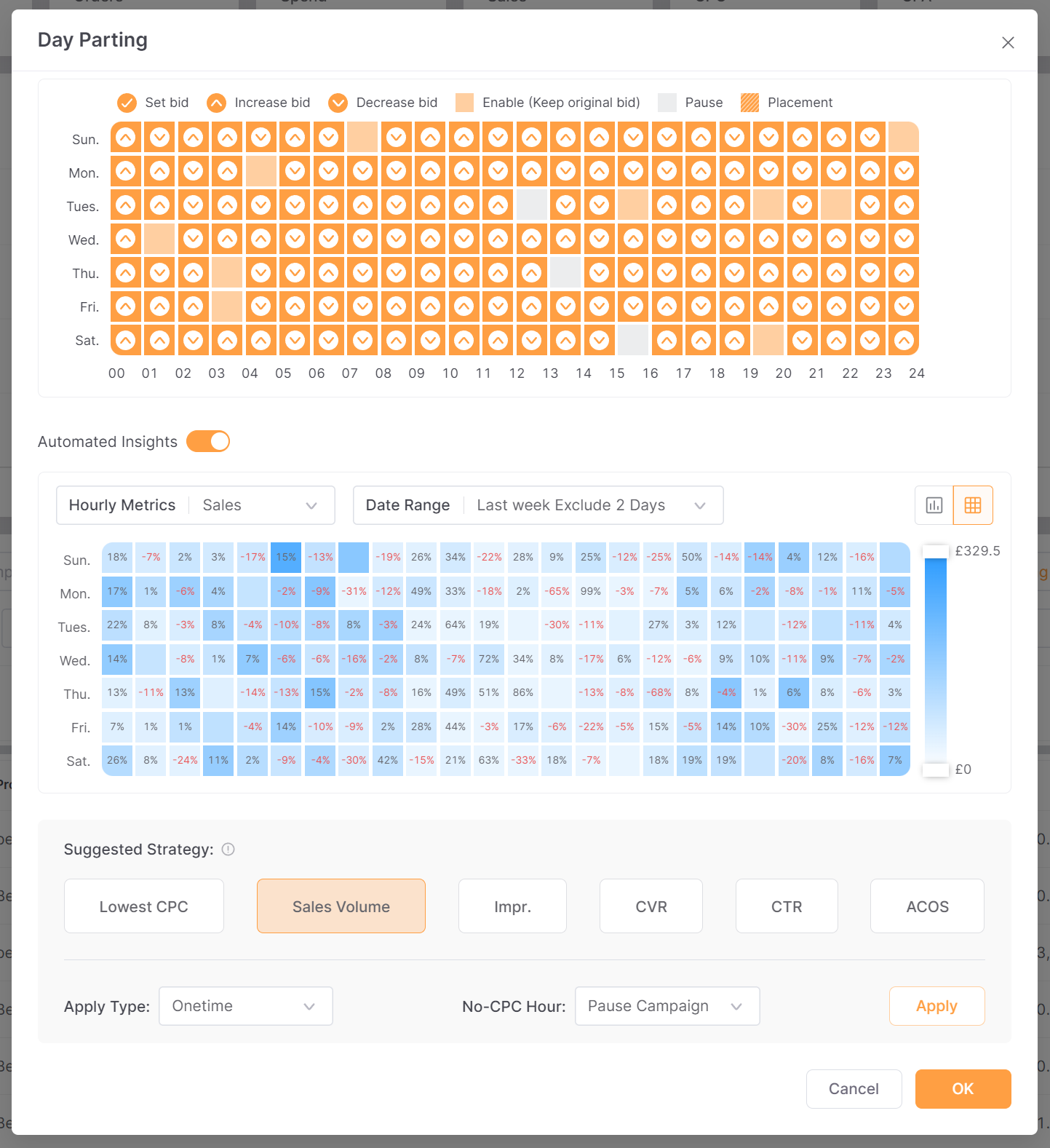Expand the Apply Type Onetime dropdown

click(x=246, y=1006)
